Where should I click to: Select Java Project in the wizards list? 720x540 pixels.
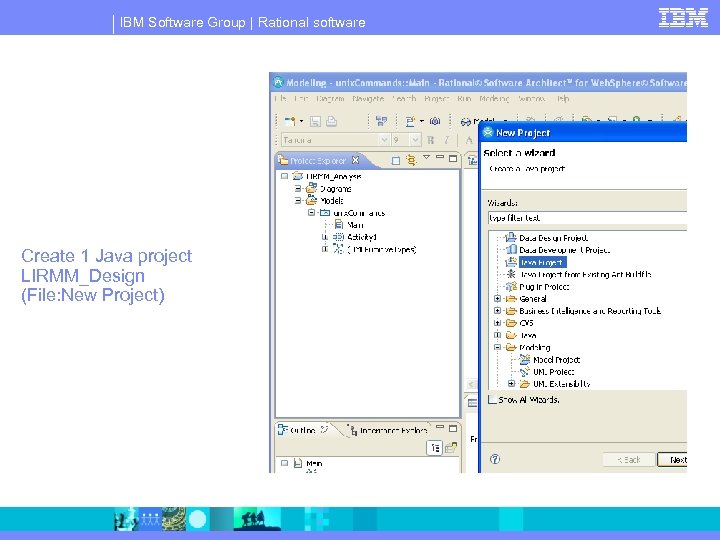click(542, 262)
